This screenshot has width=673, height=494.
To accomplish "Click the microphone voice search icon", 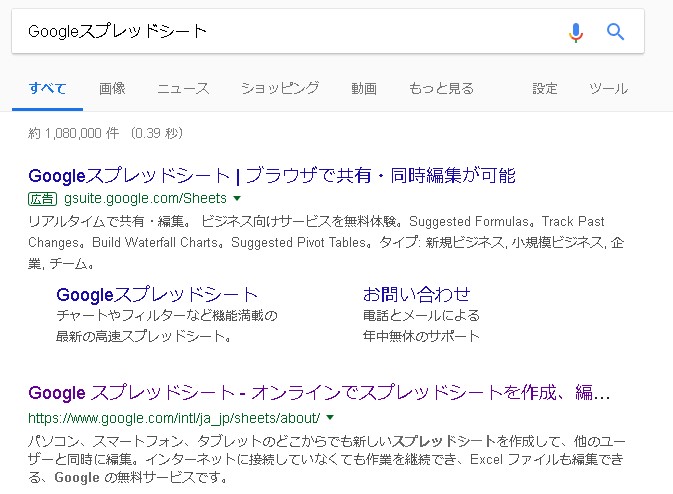I will tap(575, 32).
